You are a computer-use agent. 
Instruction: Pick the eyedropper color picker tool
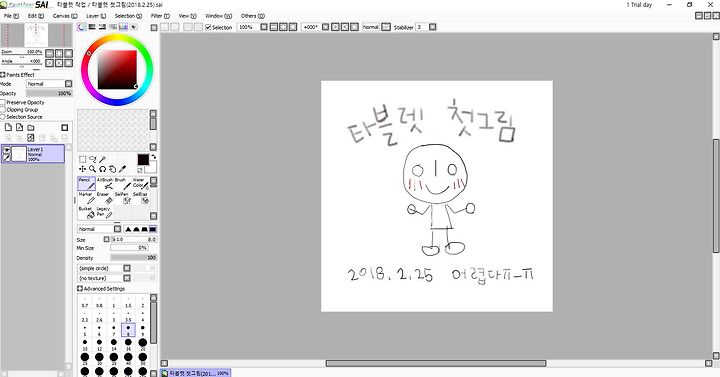122,169
